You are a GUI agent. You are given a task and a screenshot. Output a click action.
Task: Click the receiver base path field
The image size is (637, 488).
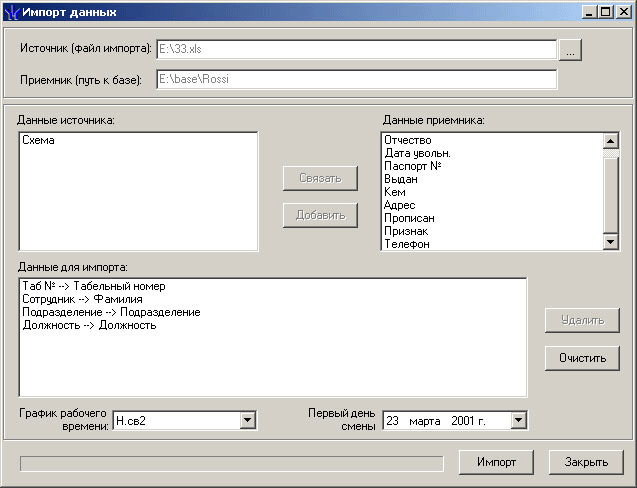point(356,79)
